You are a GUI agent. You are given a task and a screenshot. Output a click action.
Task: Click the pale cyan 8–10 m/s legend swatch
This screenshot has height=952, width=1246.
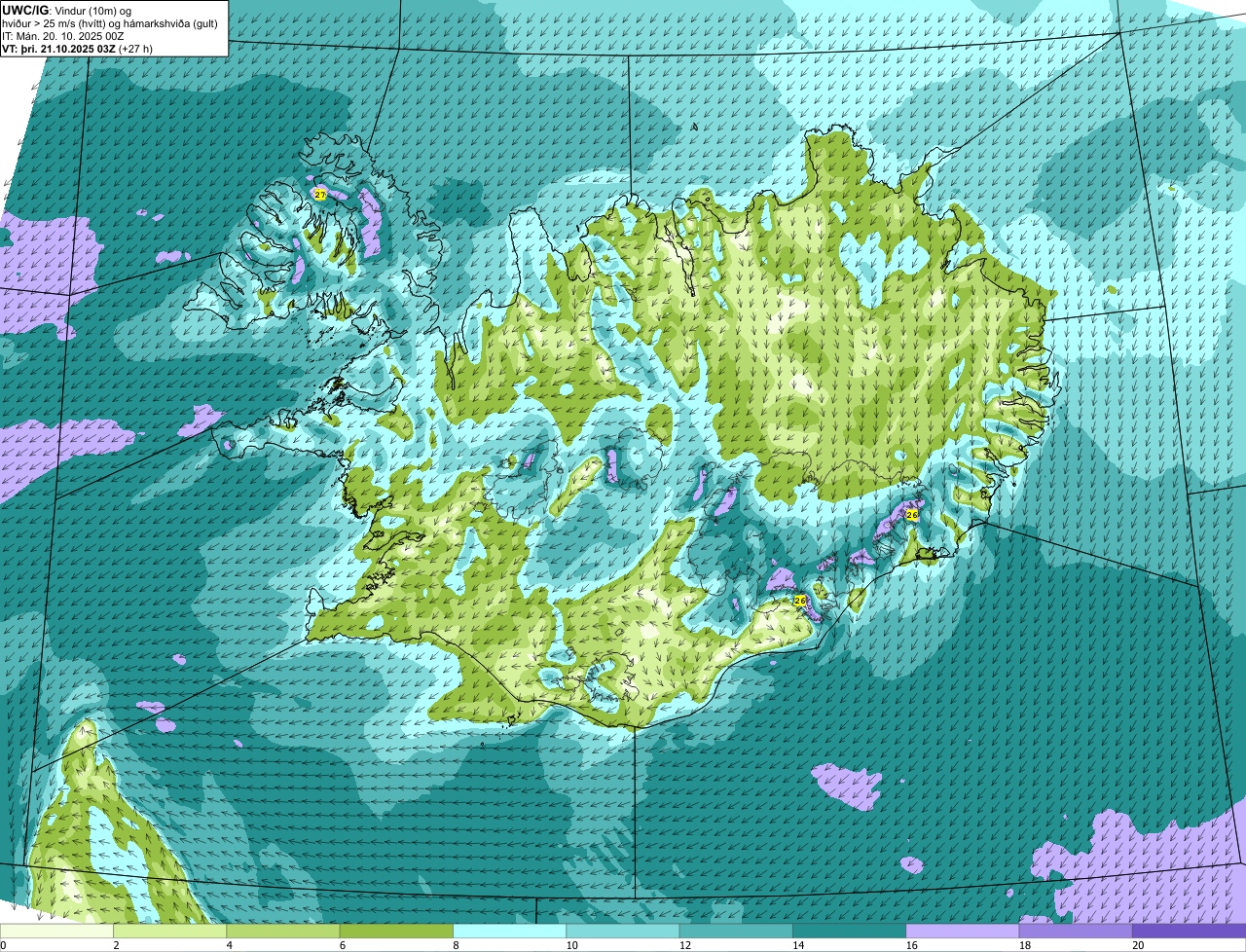509,932
